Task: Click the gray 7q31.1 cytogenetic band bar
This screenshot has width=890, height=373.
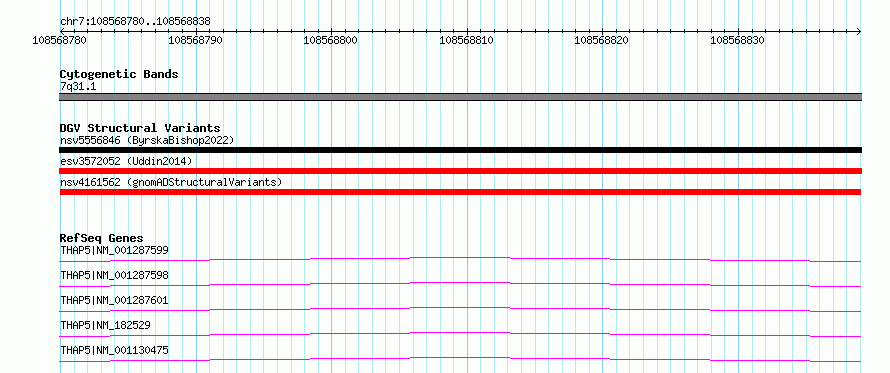Action: (460, 97)
